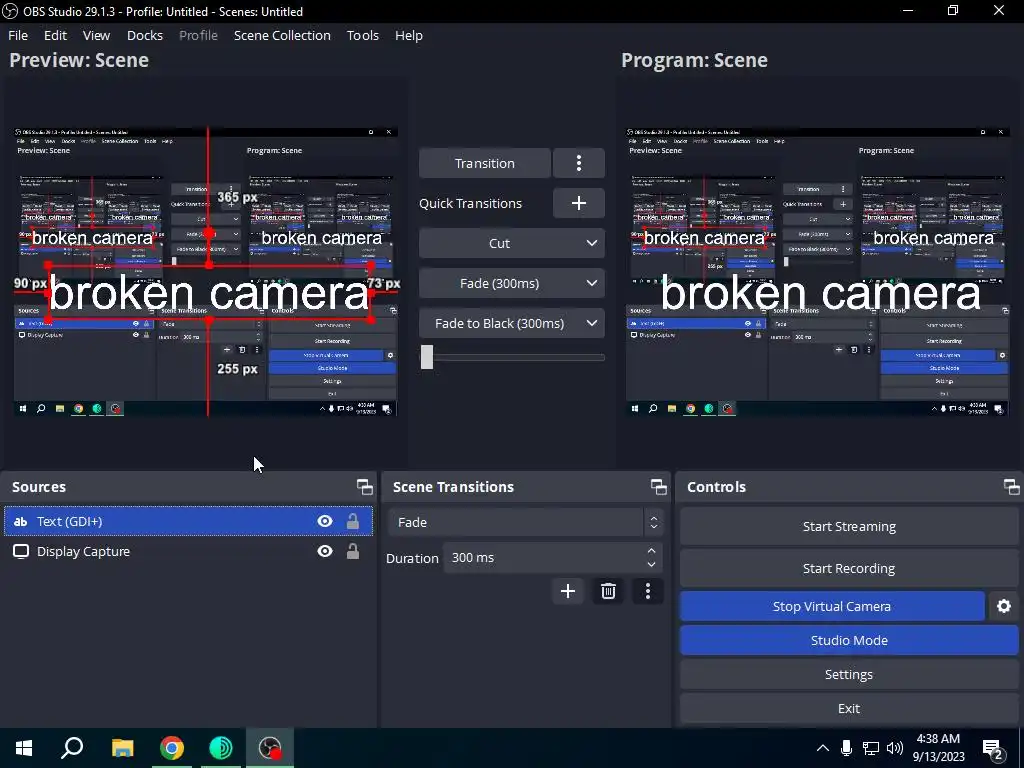The height and width of the screenshot is (768, 1024).
Task: Open the Windows Start menu
Action: tap(24, 748)
